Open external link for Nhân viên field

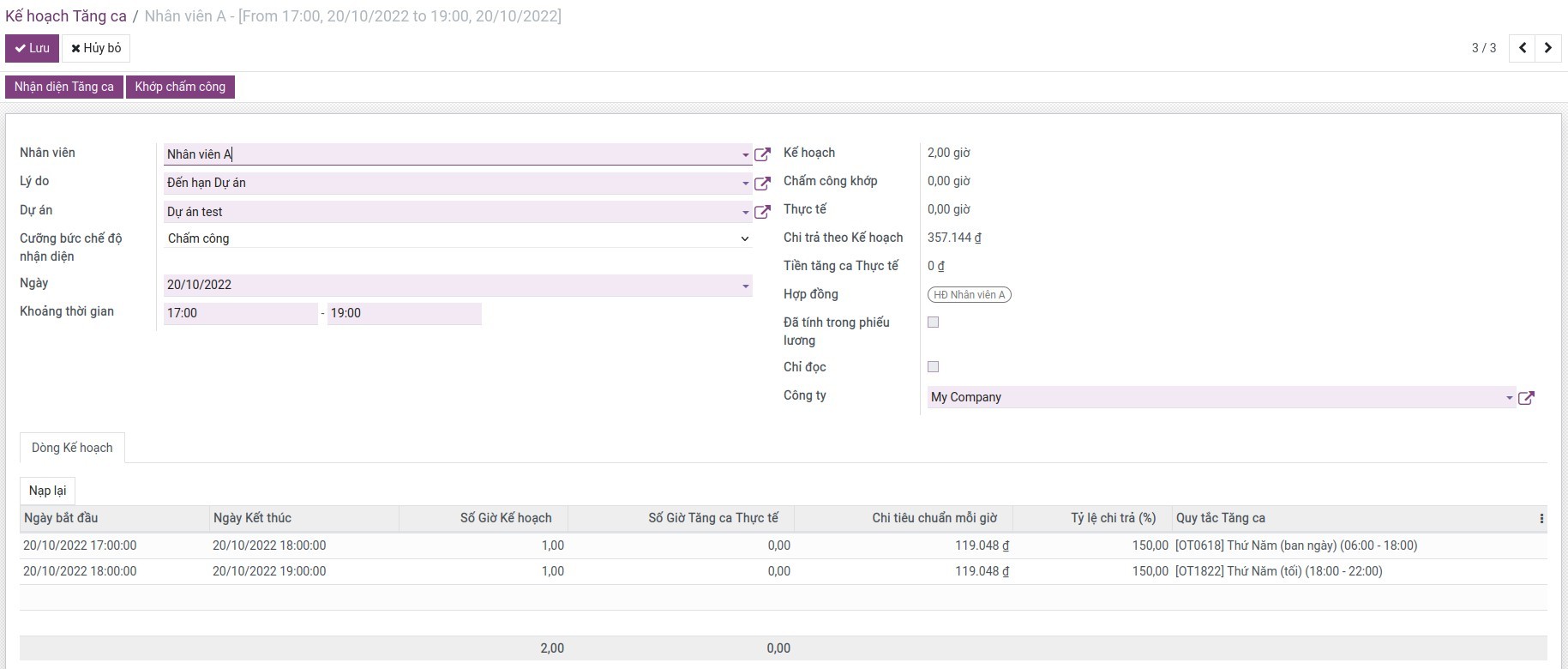click(x=762, y=154)
